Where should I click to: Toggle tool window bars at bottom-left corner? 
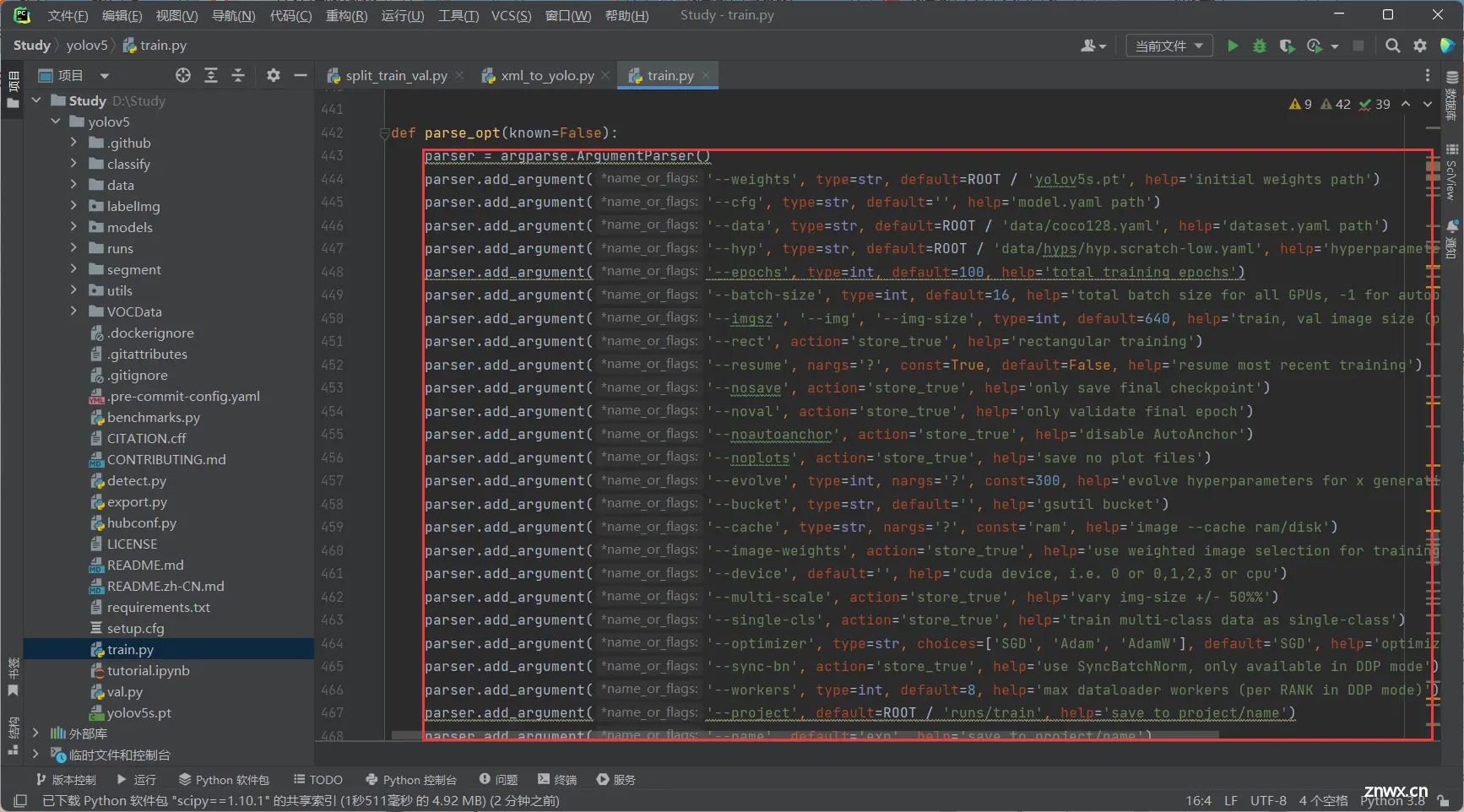pos(21,801)
